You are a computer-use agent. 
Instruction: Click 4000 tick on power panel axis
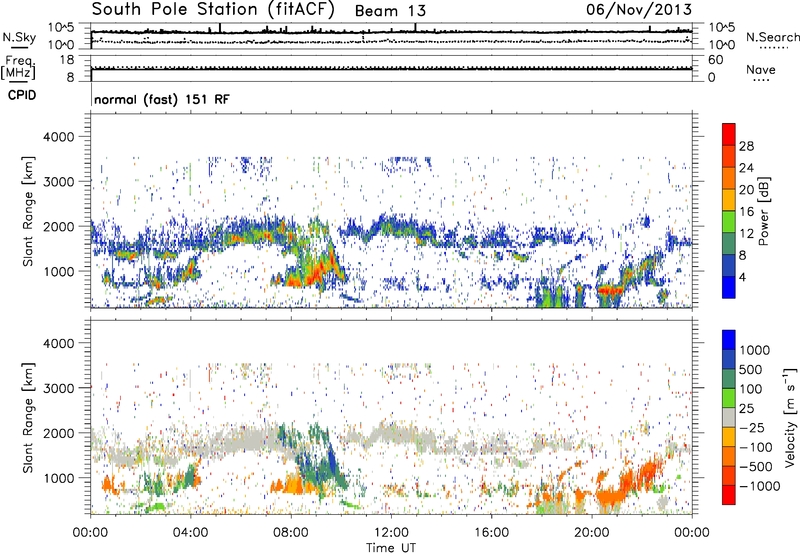click(x=58, y=137)
